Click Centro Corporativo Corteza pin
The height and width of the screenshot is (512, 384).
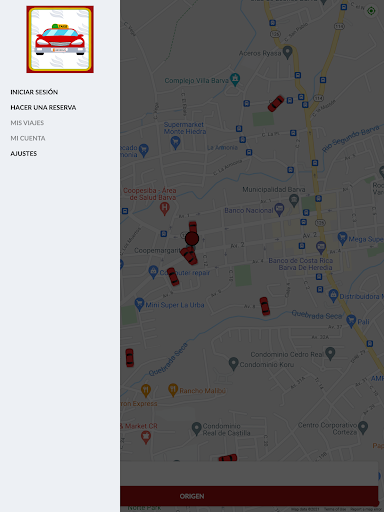(x=363, y=427)
